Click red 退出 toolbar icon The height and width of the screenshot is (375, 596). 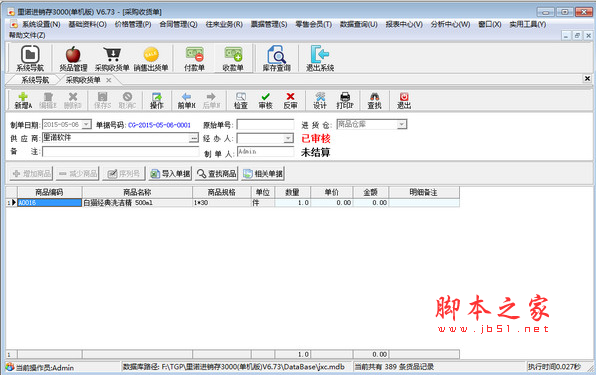click(x=404, y=101)
